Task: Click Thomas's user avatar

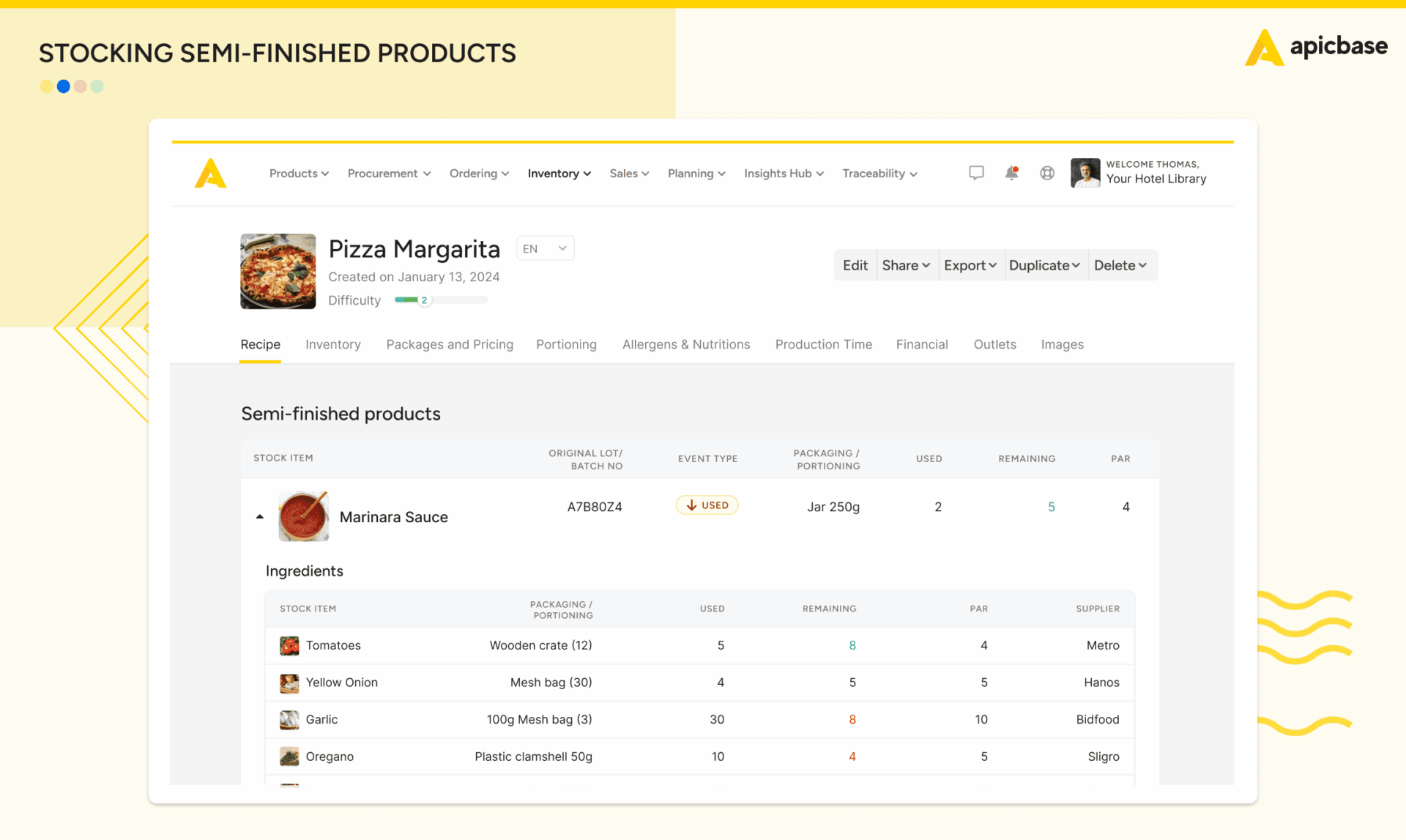Action: (x=1085, y=173)
